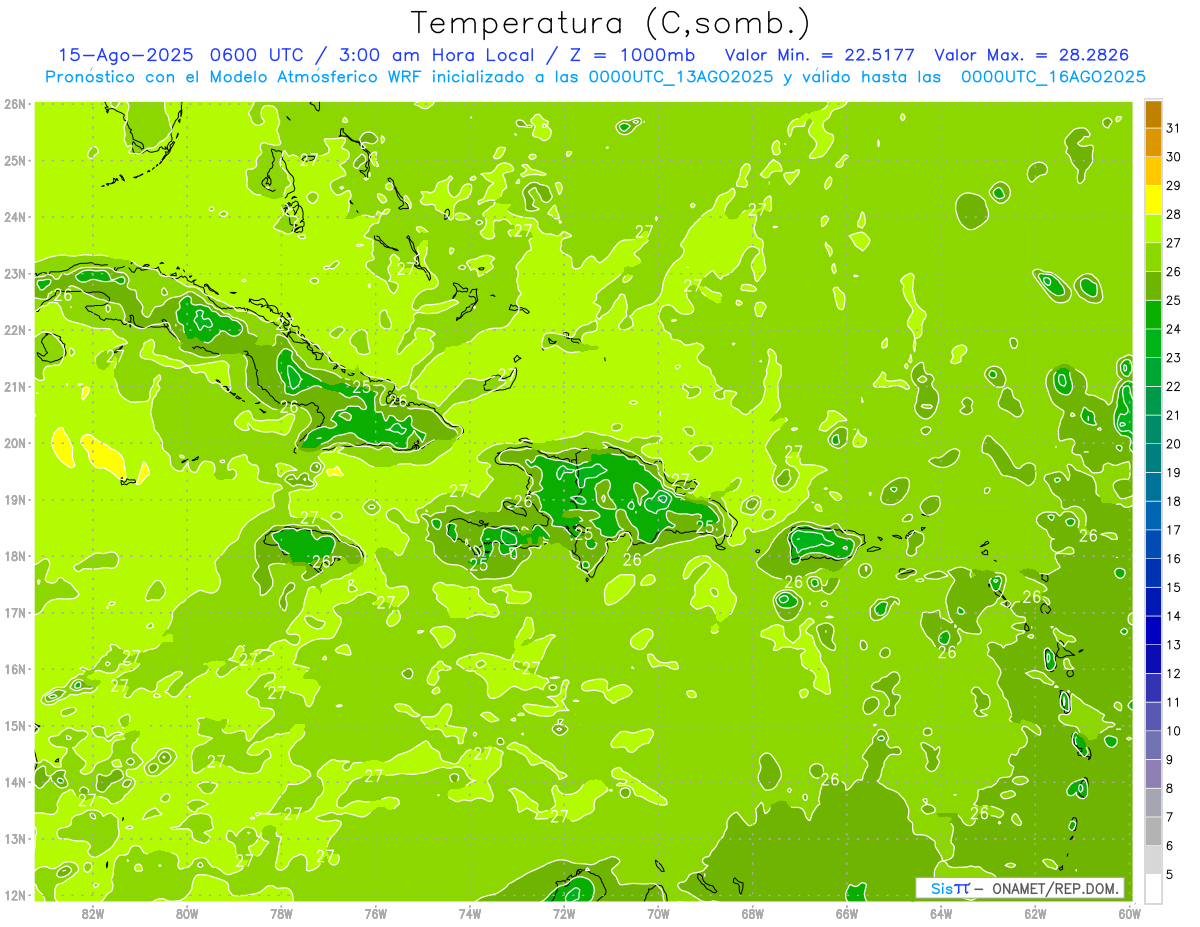Pick the brown colorbar segment above 31
1200x927 pixels.
click(x=1154, y=114)
